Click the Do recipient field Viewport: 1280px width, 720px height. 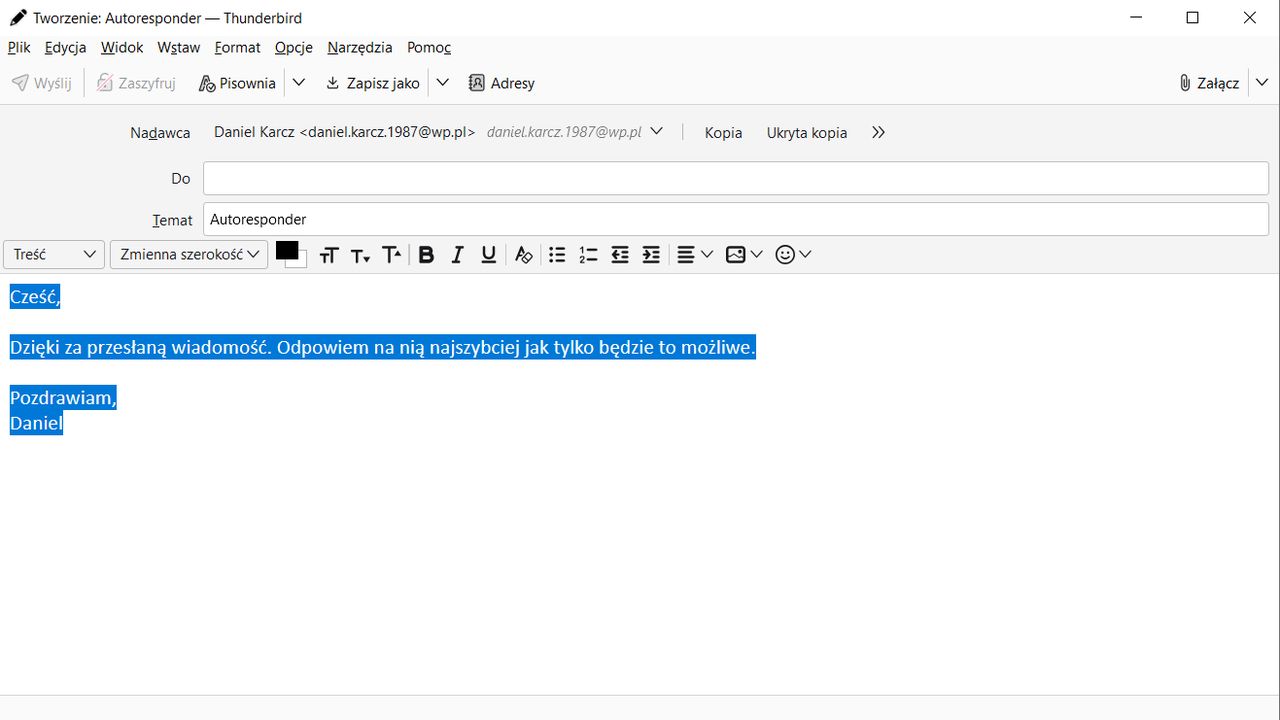point(736,178)
